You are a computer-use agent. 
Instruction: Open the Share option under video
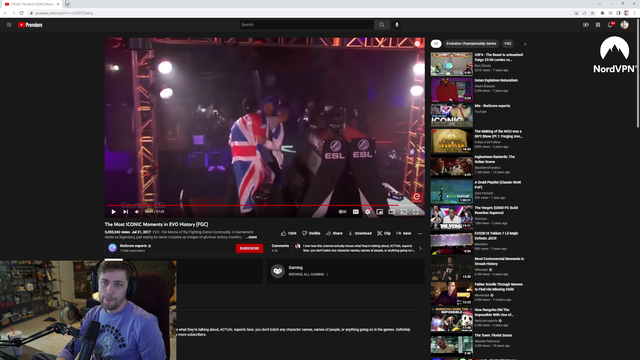[x=334, y=233]
